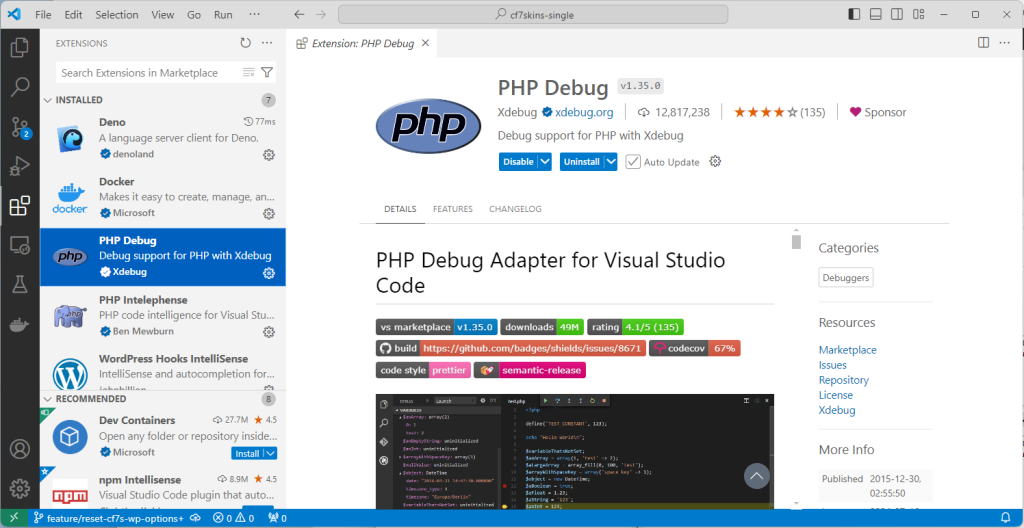Open the Repository resource link
Image resolution: width=1024 pixels, height=528 pixels.
[843, 380]
